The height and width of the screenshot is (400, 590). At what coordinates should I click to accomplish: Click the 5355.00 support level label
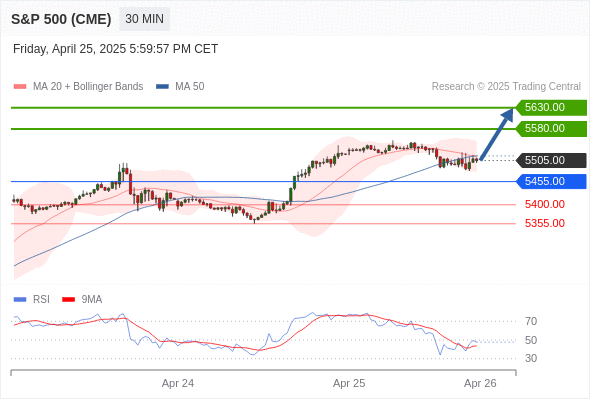pyautogui.click(x=544, y=224)
